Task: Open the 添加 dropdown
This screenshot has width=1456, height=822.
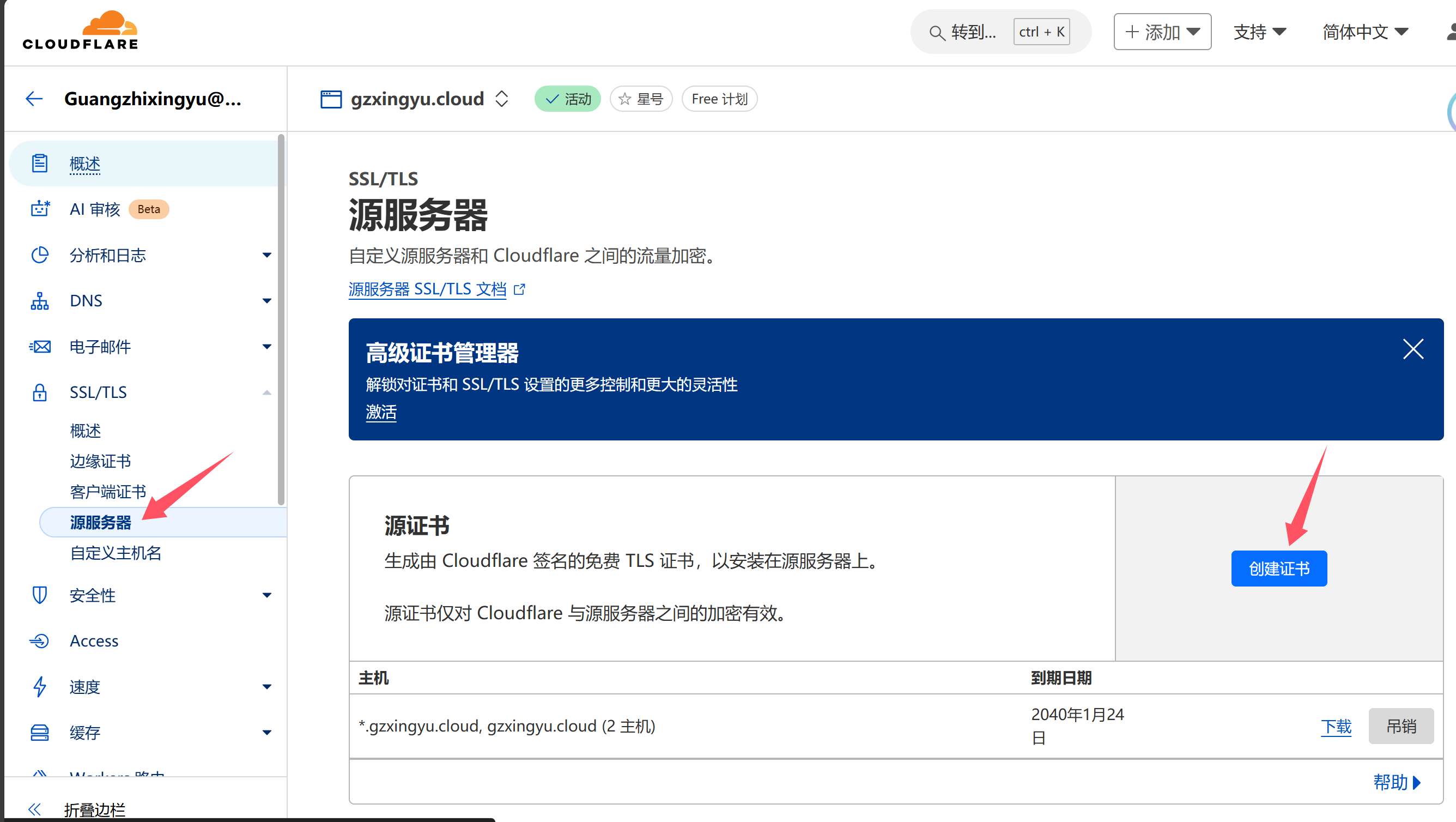Action: tap(1162, 32)
